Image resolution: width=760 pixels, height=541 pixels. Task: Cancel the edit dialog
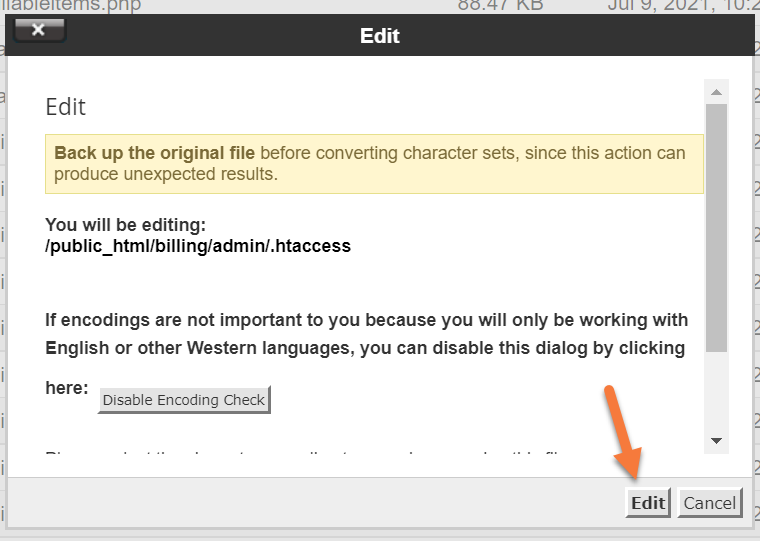[x=709, y=503]
